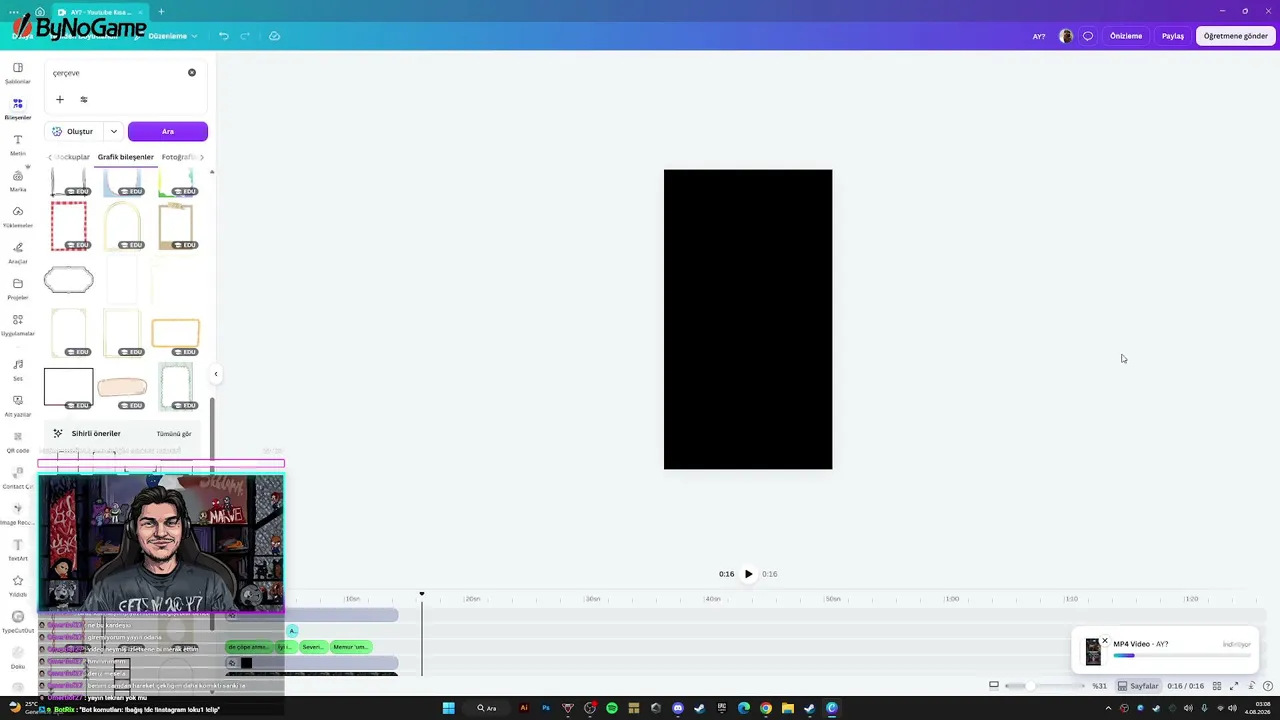1280x720 pixels.
Task: Select the black video page on the canvas
Action: coord(748,319)
